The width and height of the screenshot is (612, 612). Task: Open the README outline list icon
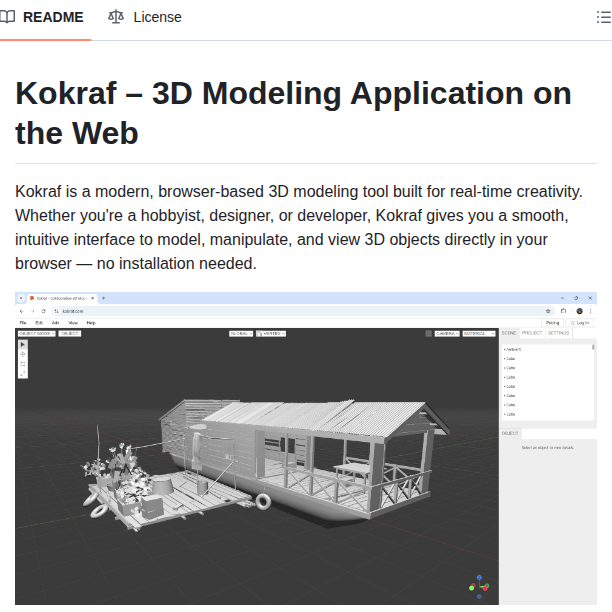pyautogui.click(x=590, y=17)
